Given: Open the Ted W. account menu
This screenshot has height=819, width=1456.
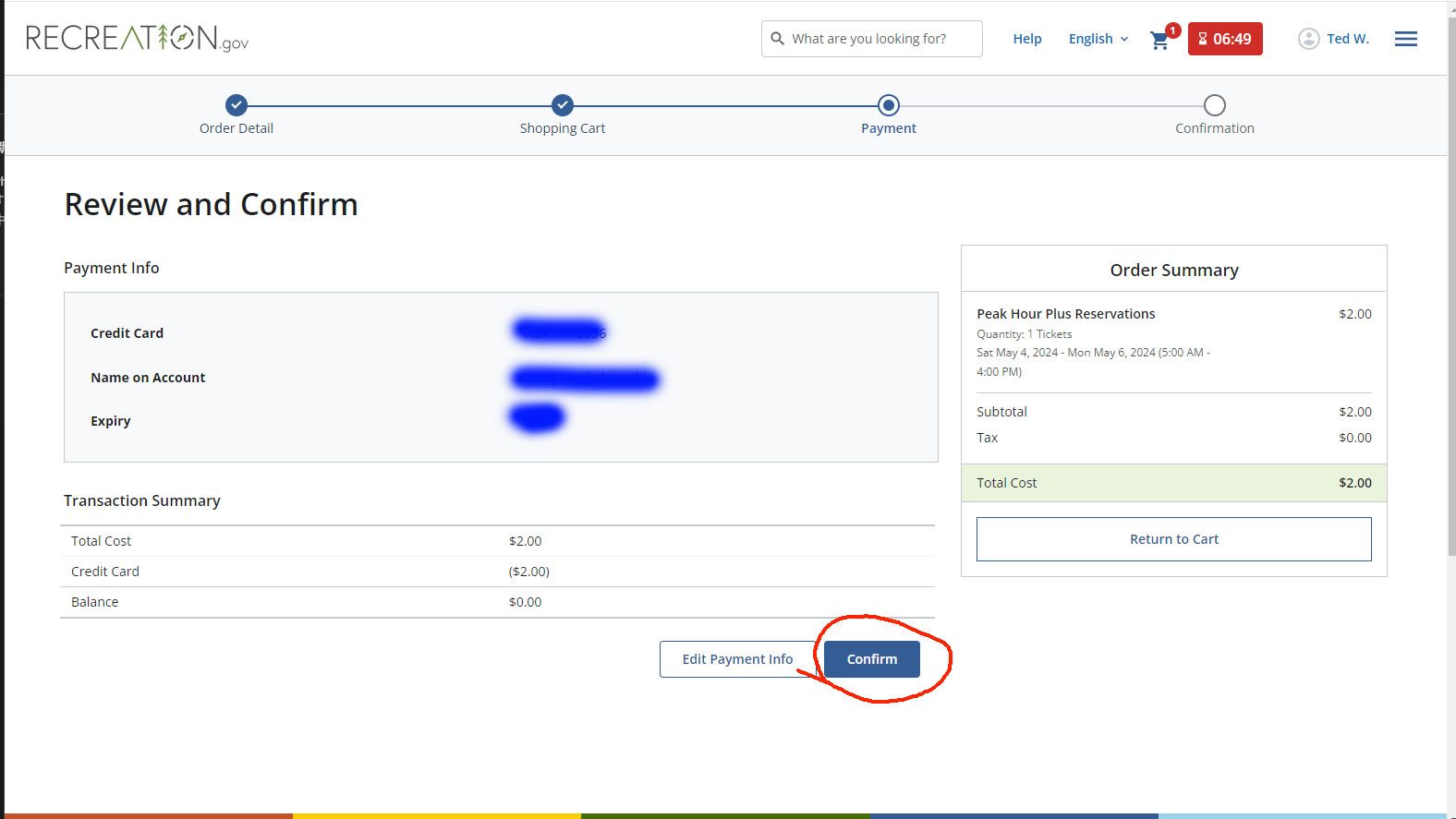Looking at the screenshot, I should [x=1347, y=39].
